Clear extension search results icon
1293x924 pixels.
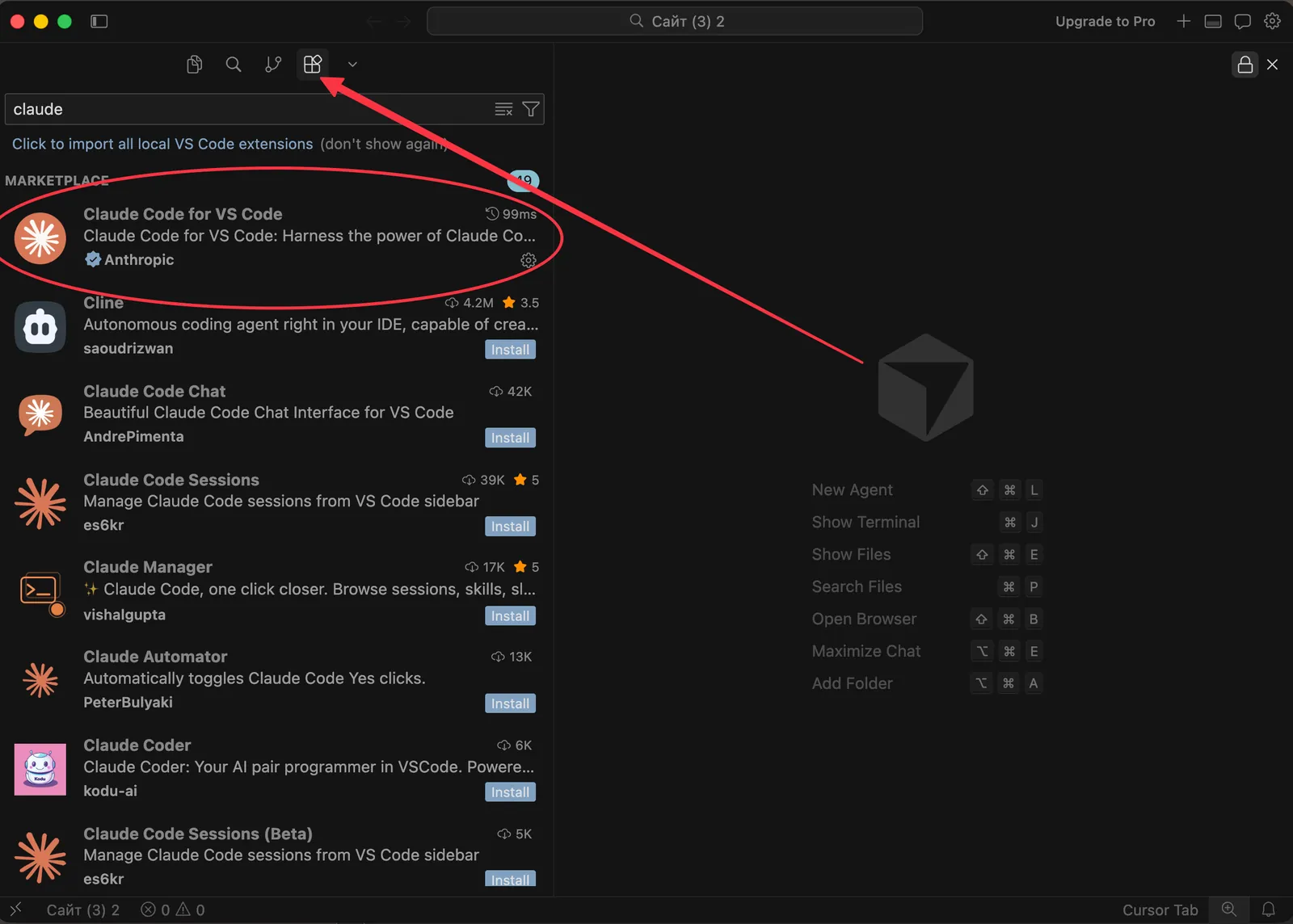pyautogui.click(x=503, y=109)
